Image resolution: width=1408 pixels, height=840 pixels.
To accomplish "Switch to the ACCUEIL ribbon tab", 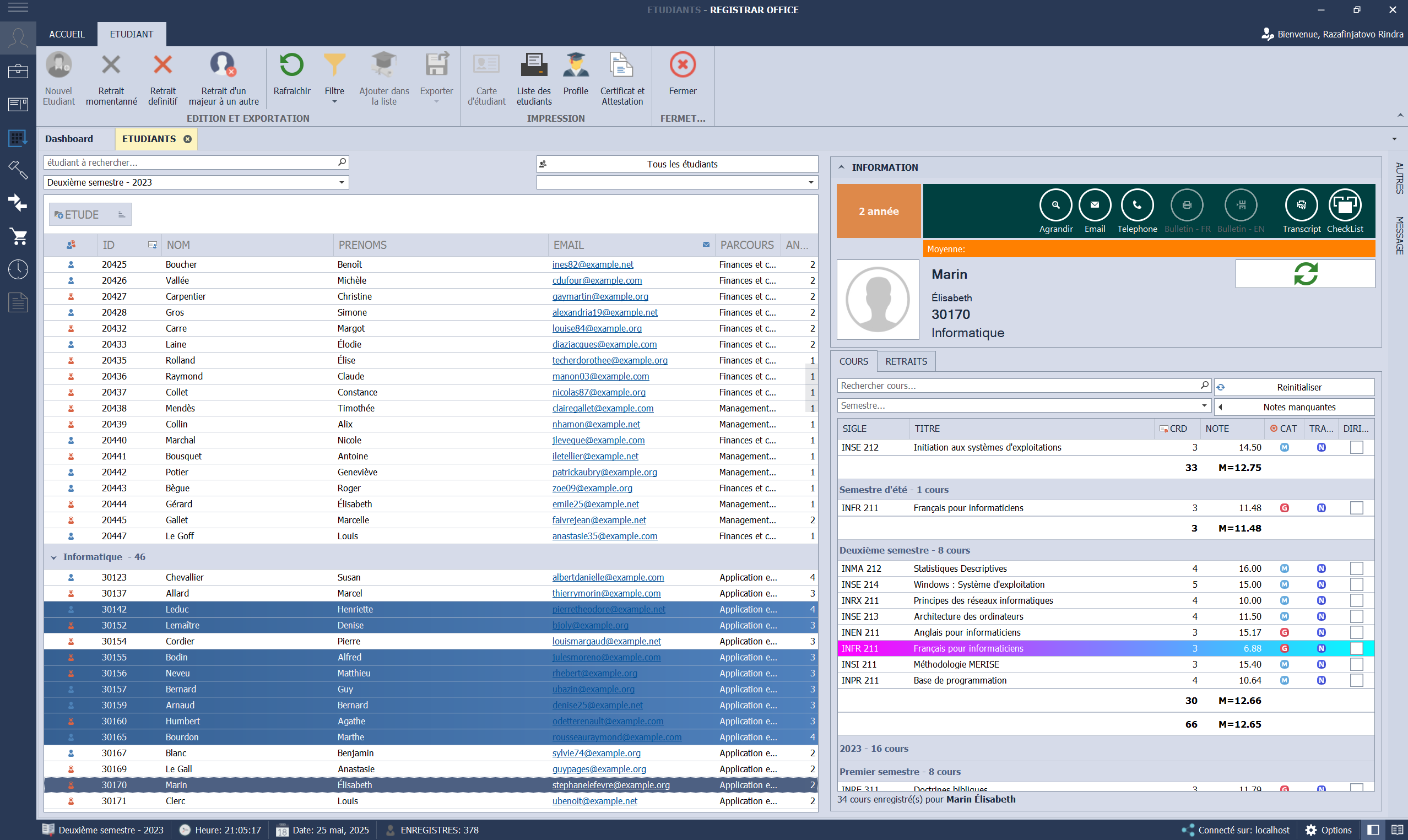I will pos(67,34).
